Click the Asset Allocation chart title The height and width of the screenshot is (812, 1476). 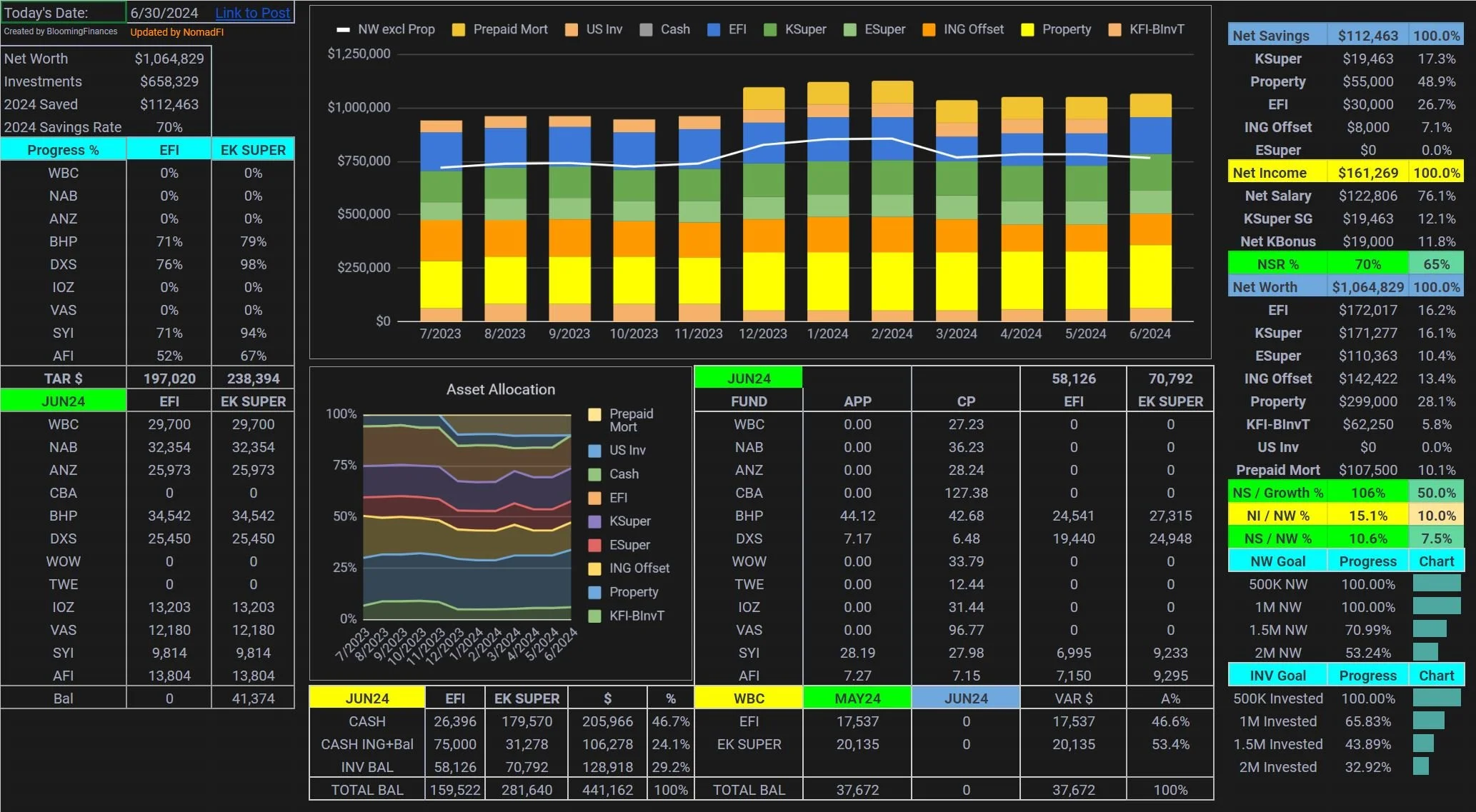point(500,389)
